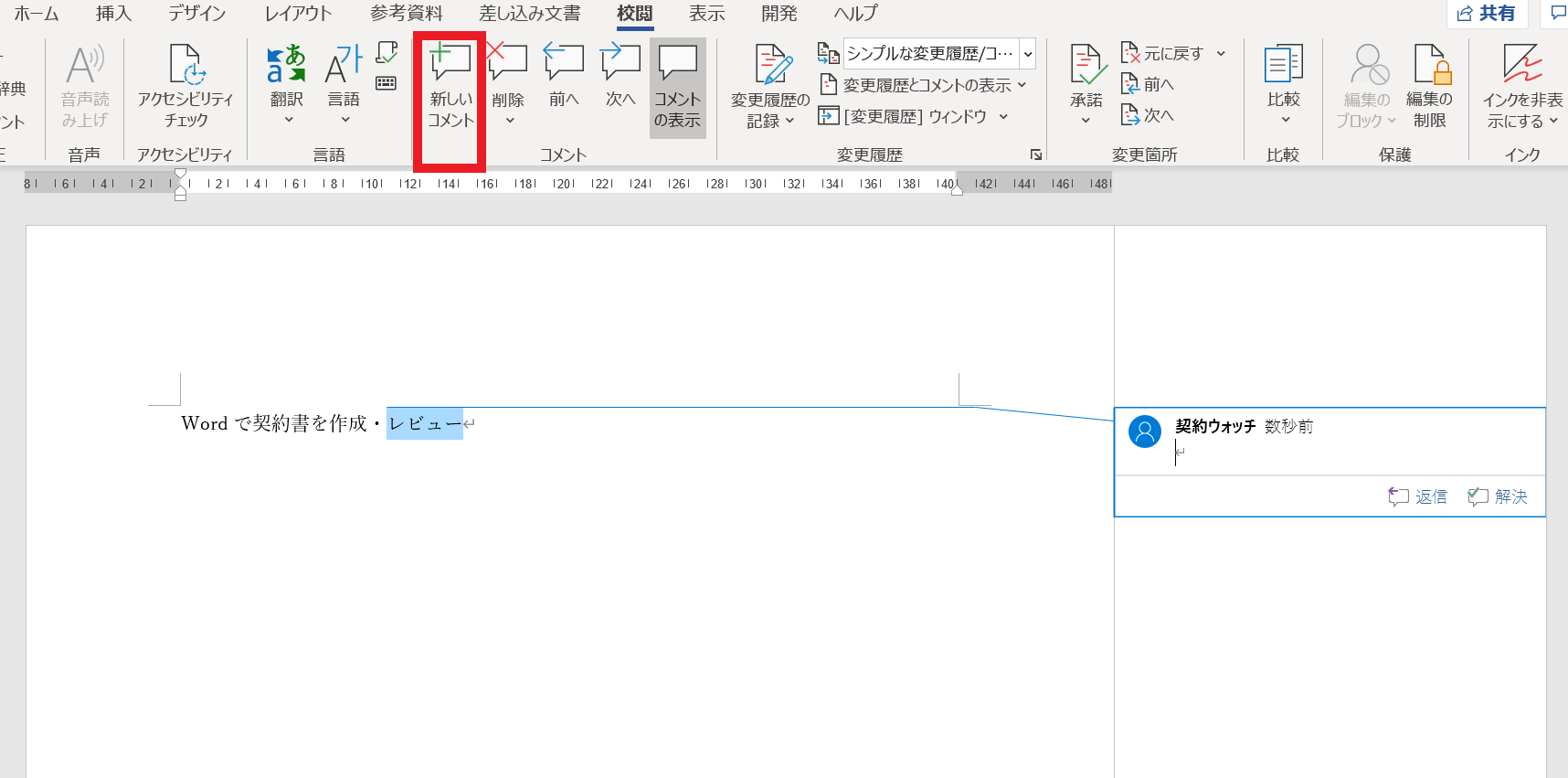Click 返信 (Reply) in the comment
Viewport: 1568px width, 778px height.
[x=1418, y=496]
